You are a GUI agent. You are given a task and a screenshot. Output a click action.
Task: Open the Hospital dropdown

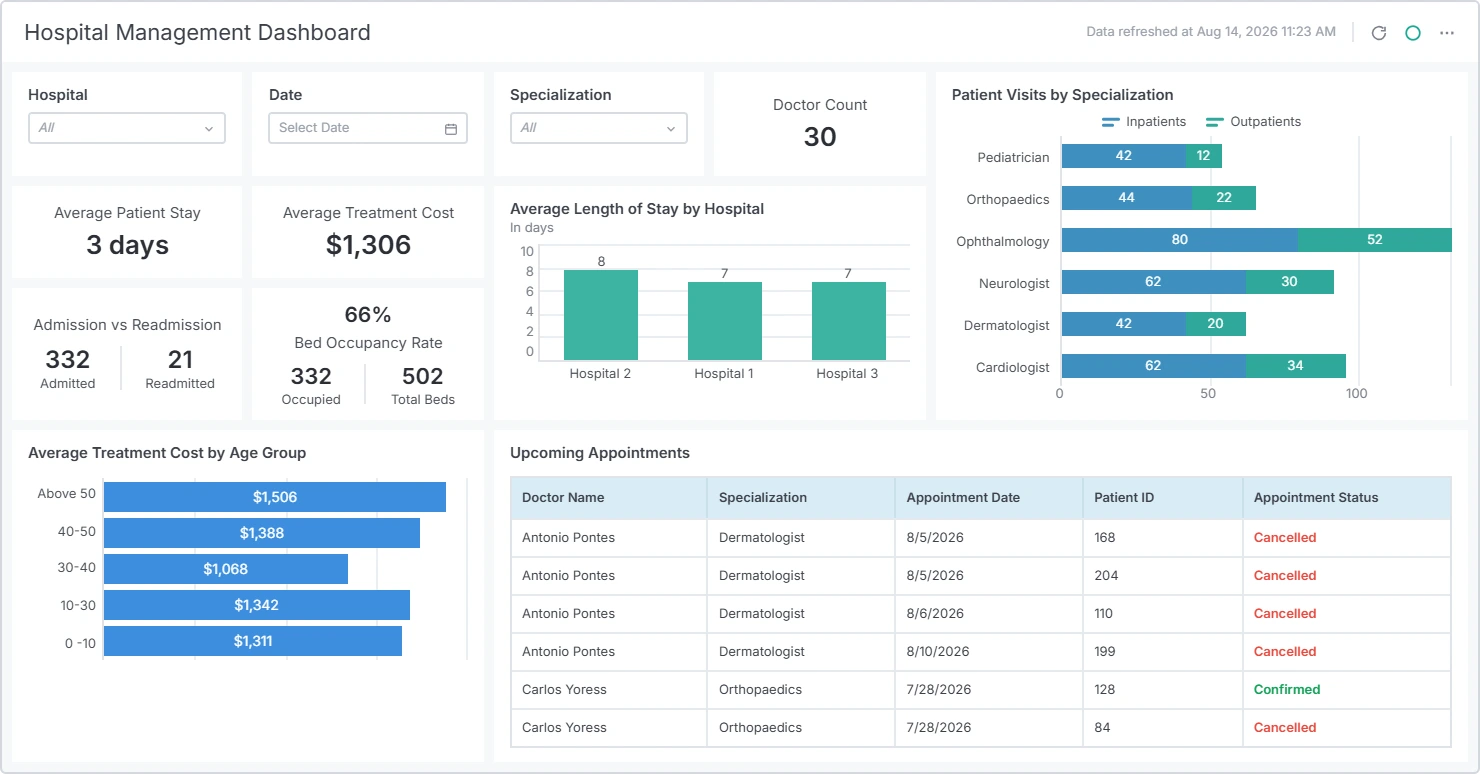pos(127,128)
